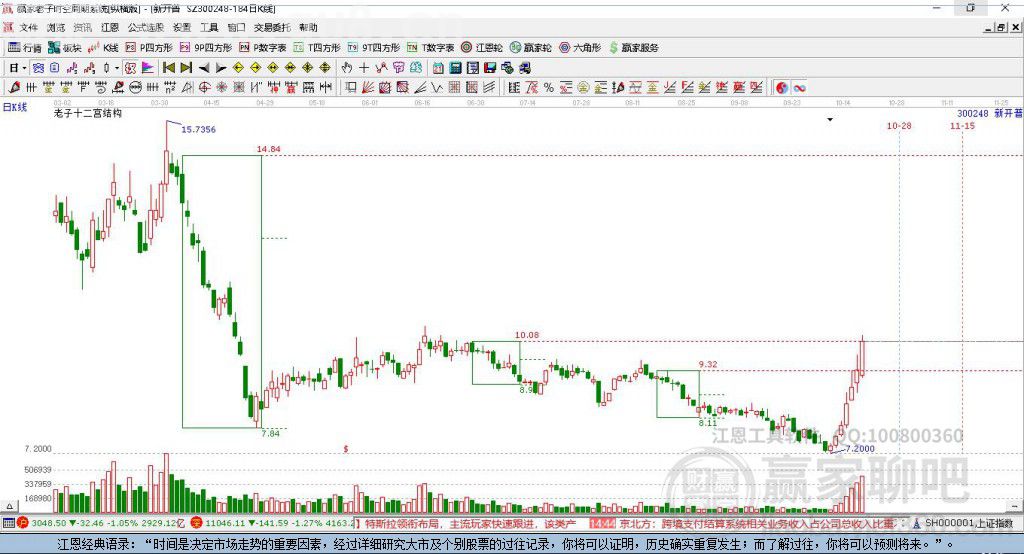Open the P四方形 tool

[x=149, y=48]
